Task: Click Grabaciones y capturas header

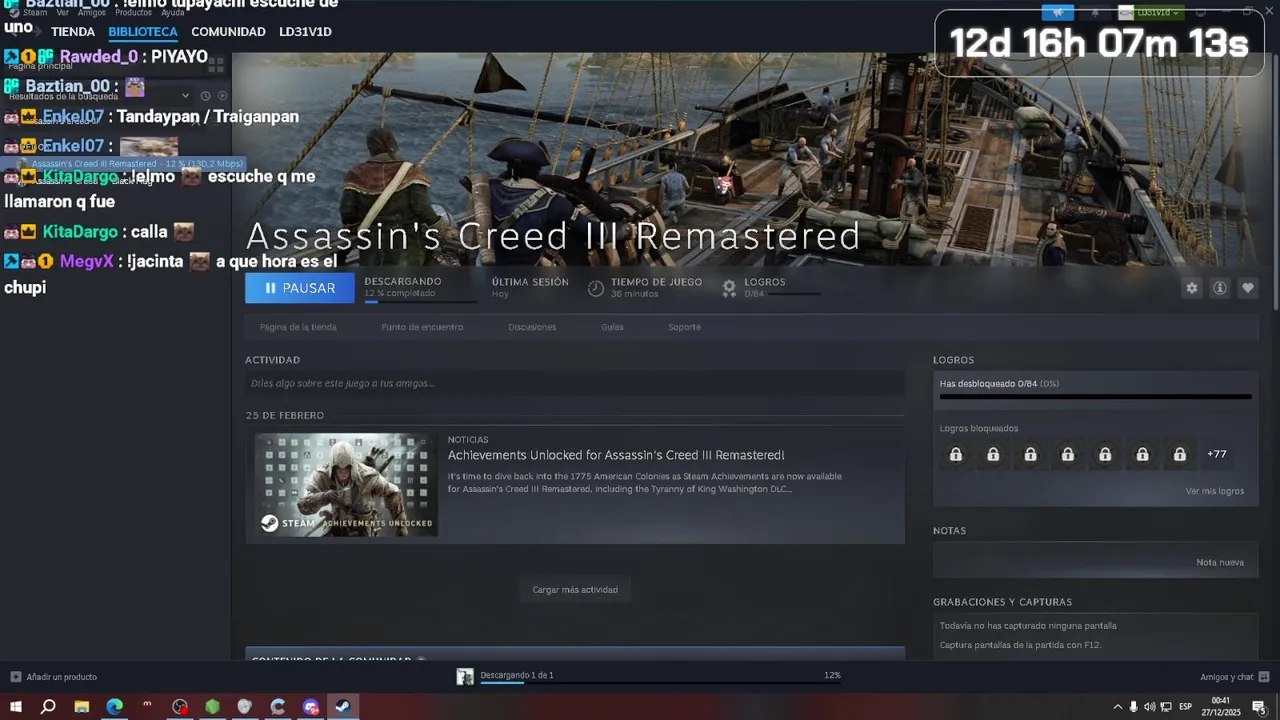Action: [x=1002, y=602]
